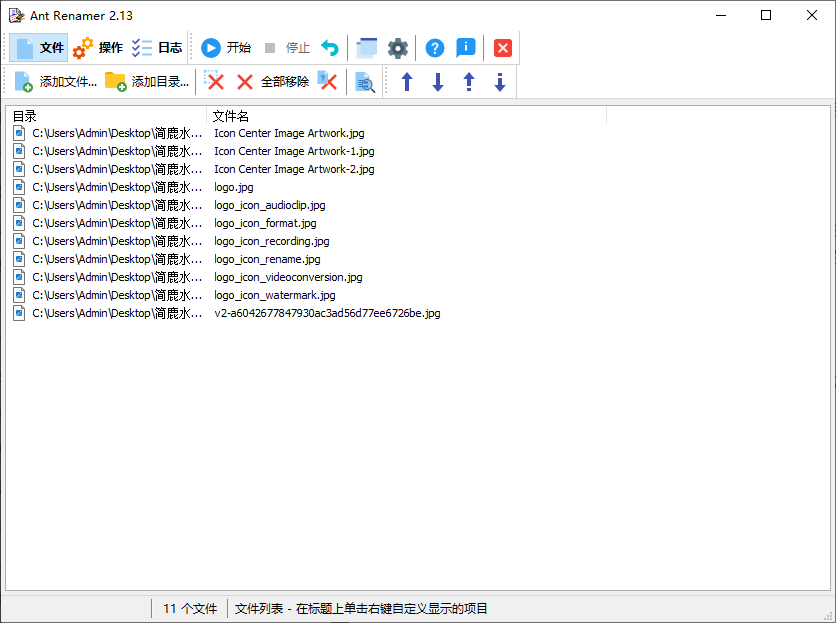Open the program settings gear

point(398,47)
